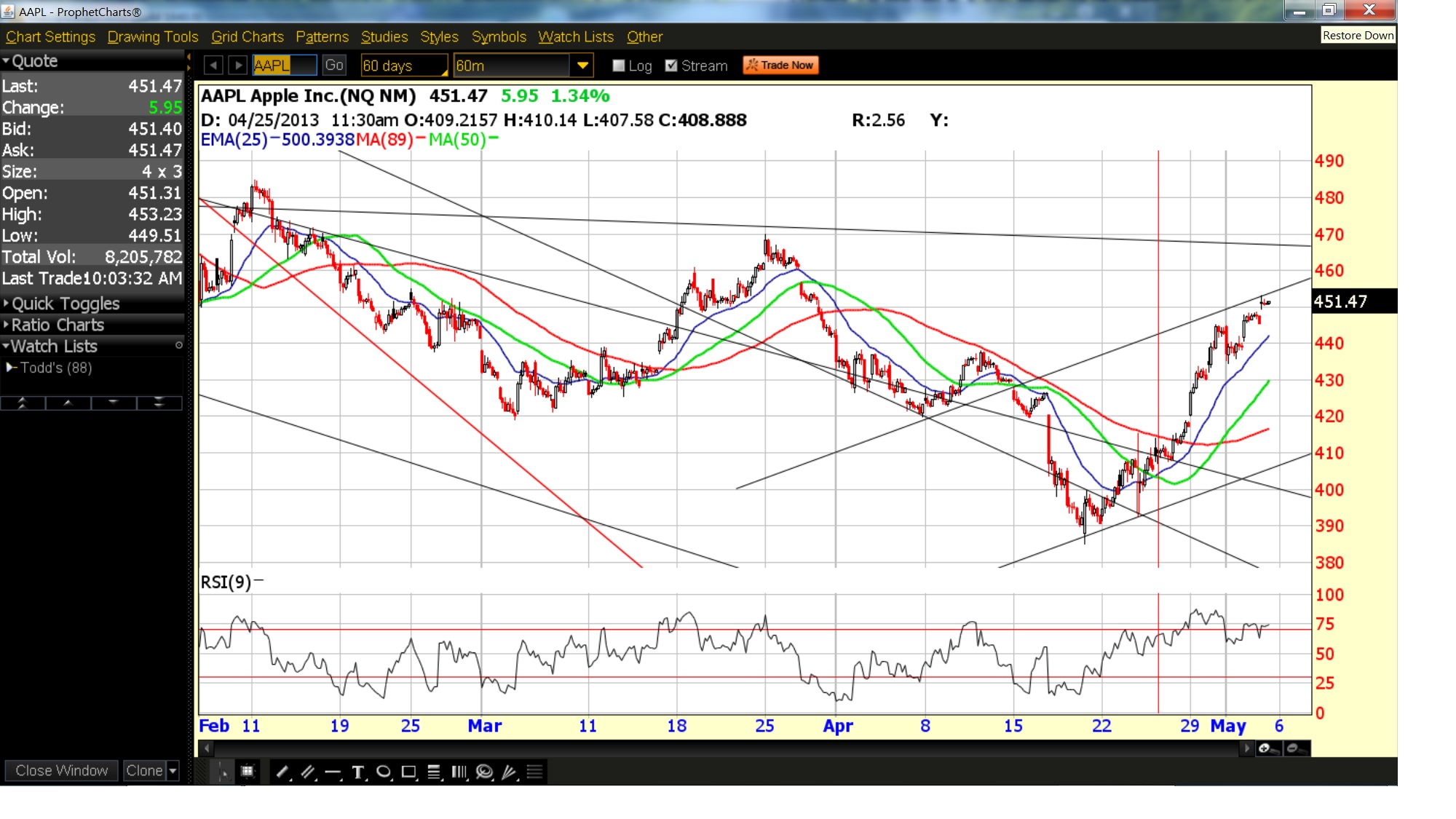The width and height of the screenshot is (1456, 819).
Task: Click Watch Lists options circle icon
Action: 178,345
